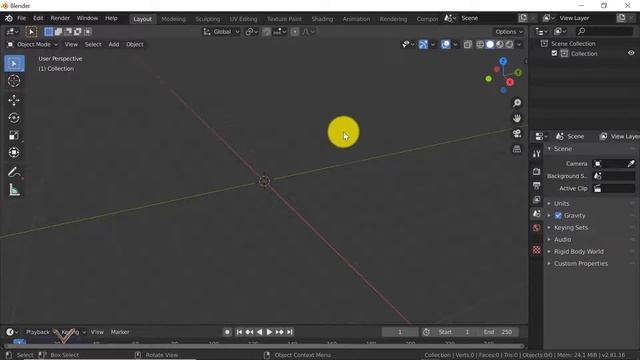Enable wireframe viewport shading
Viewport: 640px width, 360px height.
(480, 44)
